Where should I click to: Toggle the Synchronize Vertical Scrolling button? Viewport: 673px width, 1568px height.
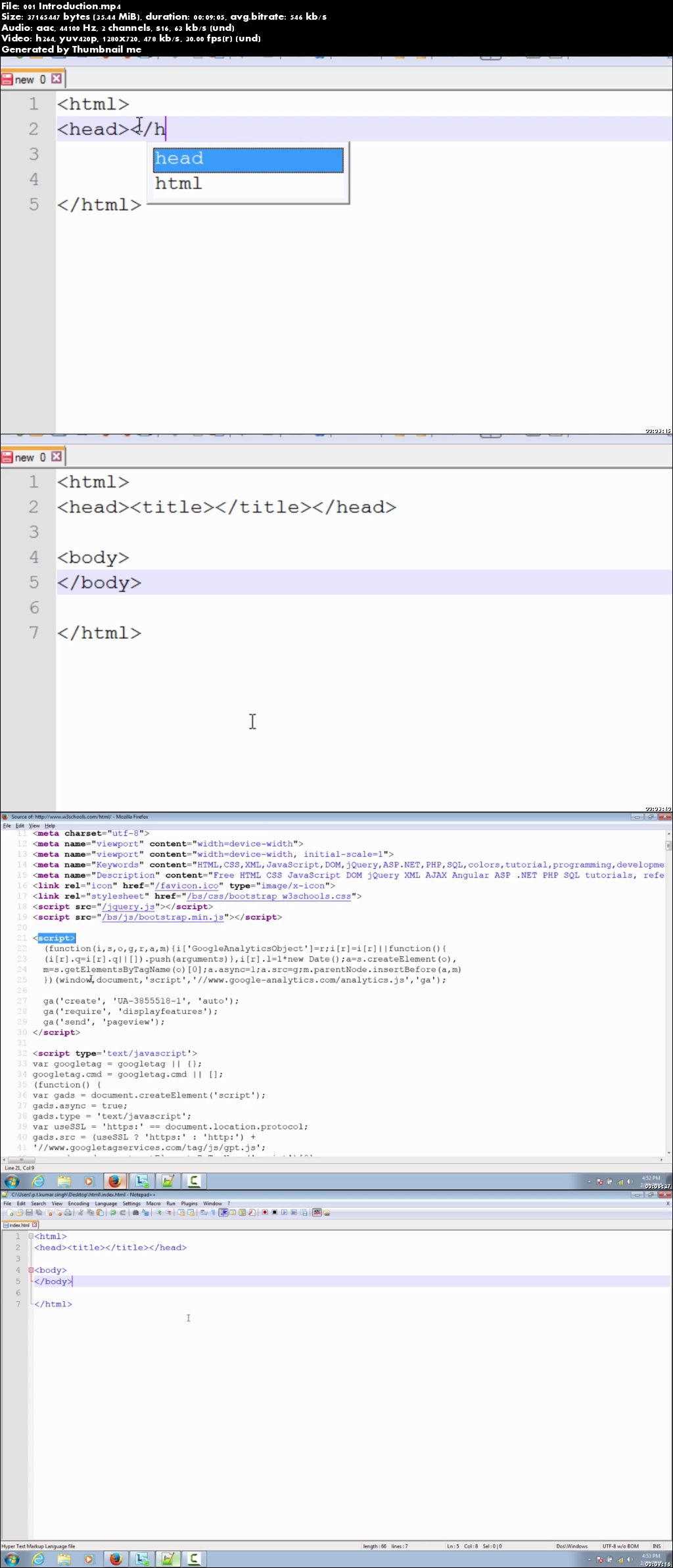(181, 1212)
